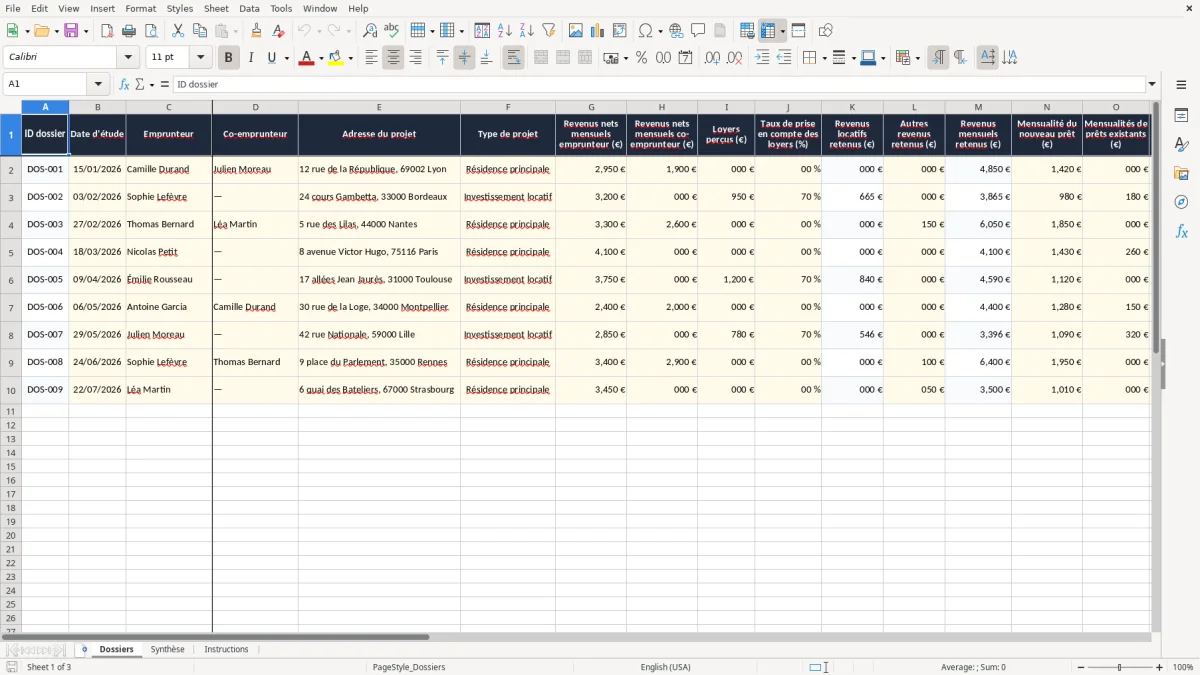Toggle Center Horizontally alignment
This screenshot has height=675, width=1200.
point(393,58)
